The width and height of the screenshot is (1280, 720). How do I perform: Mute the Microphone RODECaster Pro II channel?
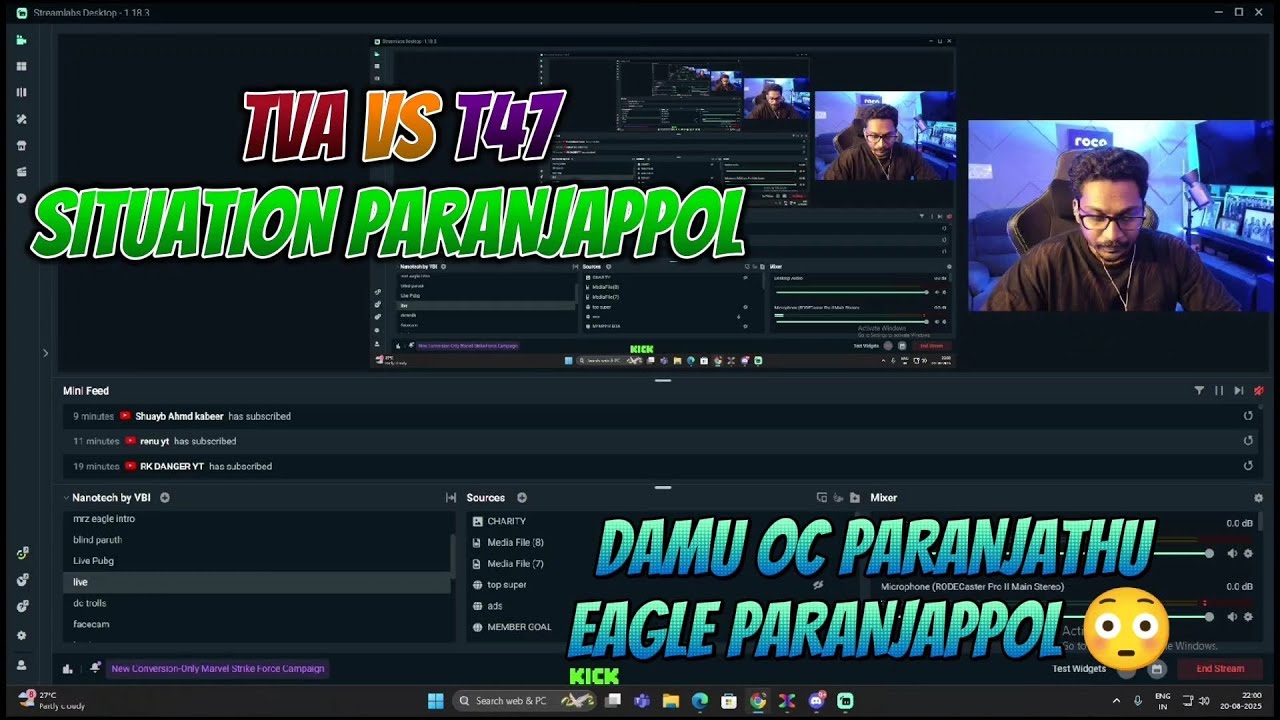point(1232,617)
